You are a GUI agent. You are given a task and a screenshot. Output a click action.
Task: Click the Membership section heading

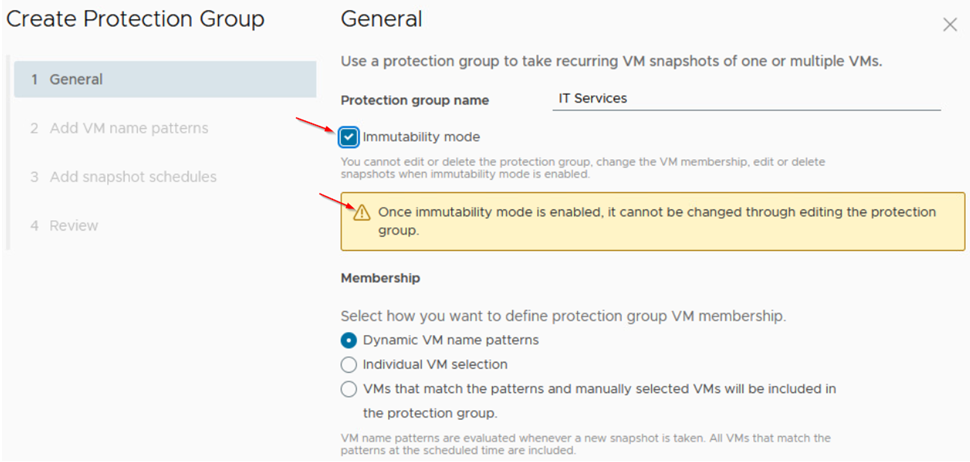380,278
